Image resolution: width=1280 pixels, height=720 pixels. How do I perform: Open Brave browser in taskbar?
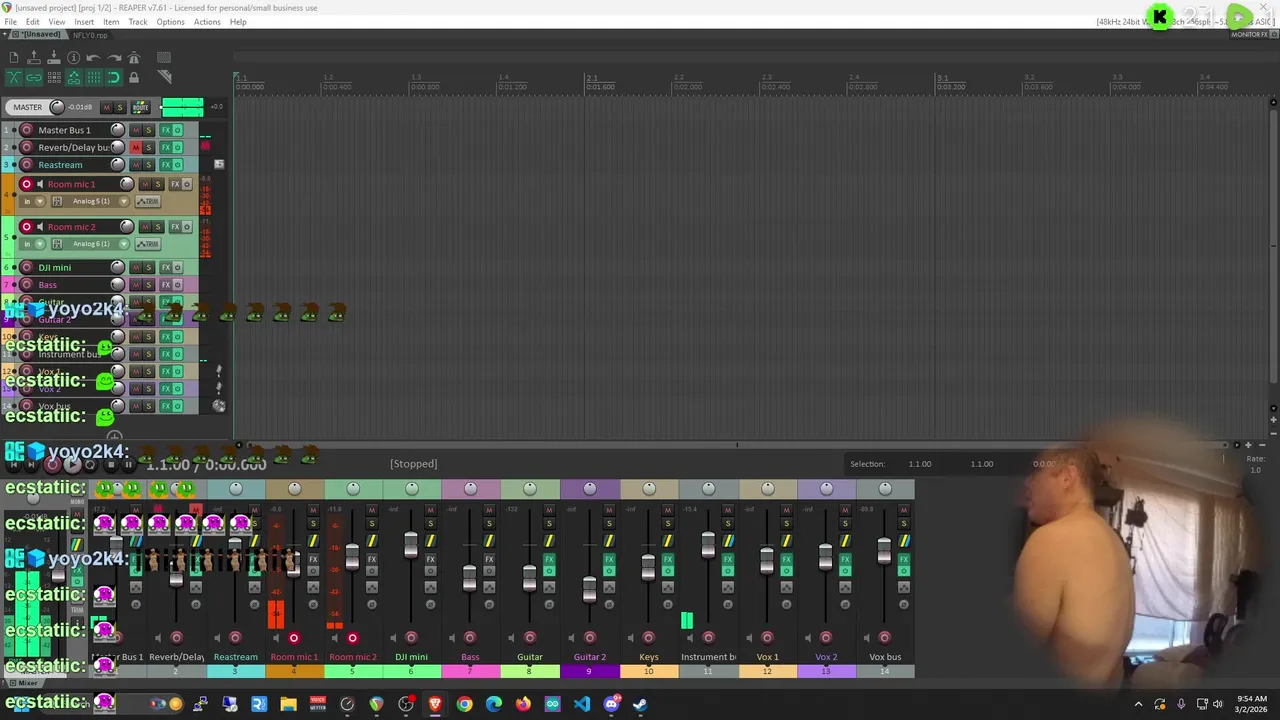click(435, 704)
